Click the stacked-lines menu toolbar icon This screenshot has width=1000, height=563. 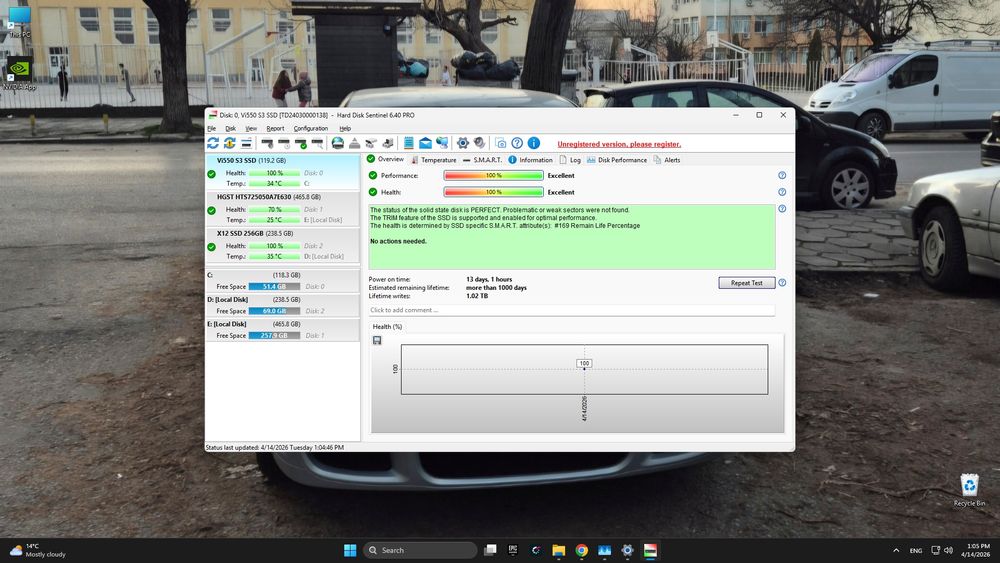click(x=246, y=143)
